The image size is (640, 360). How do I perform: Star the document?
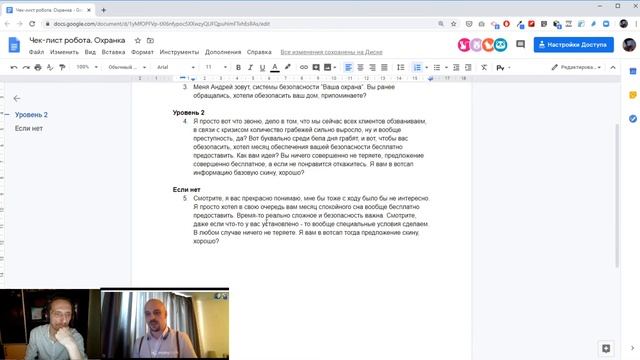138,40
